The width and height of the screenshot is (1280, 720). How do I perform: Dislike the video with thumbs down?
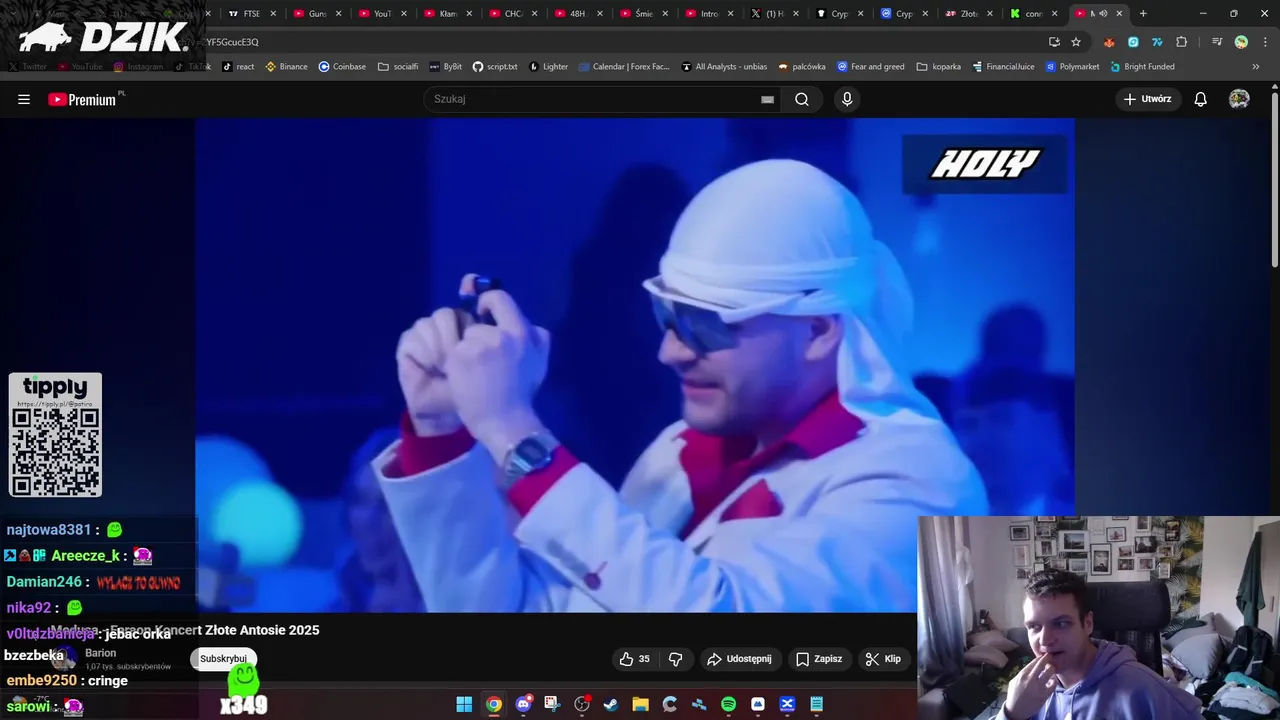click(675, 659)
